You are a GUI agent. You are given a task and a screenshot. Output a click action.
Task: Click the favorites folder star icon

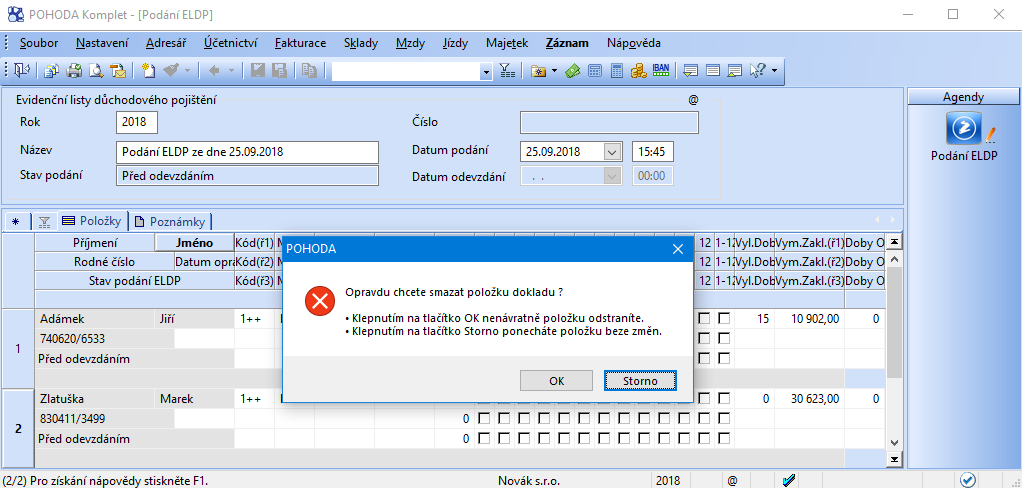[538, 70]
